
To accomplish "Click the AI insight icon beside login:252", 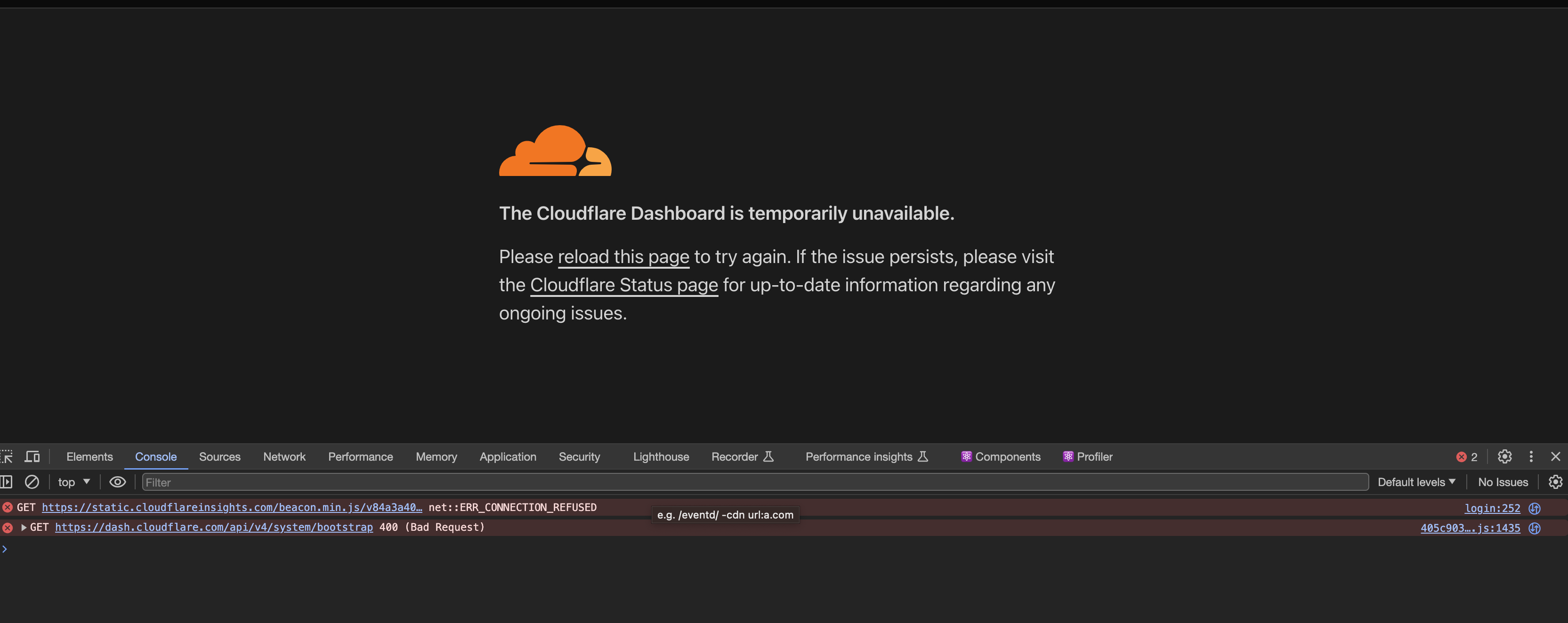I will coord(1535,508).
